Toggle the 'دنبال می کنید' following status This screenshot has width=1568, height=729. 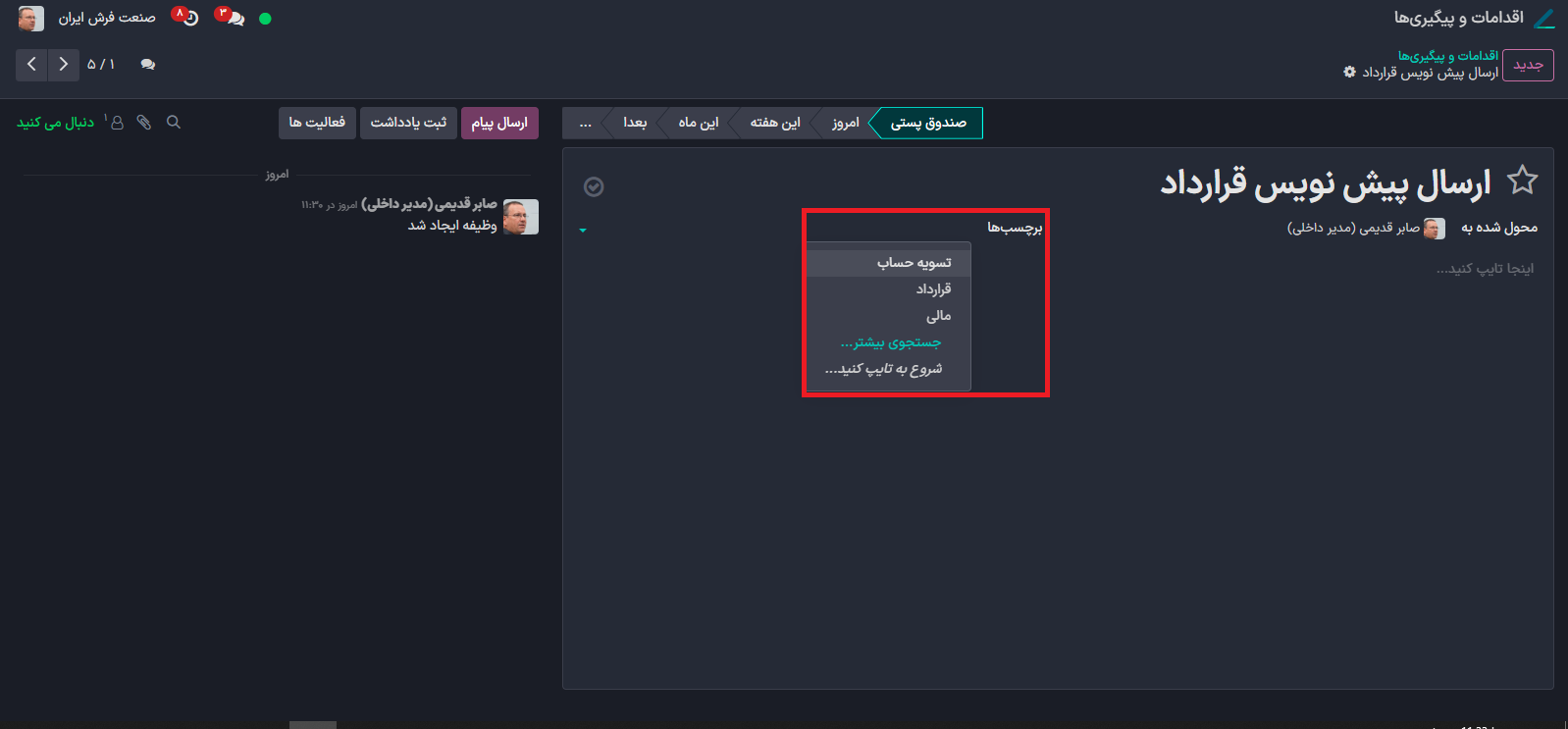55,123
